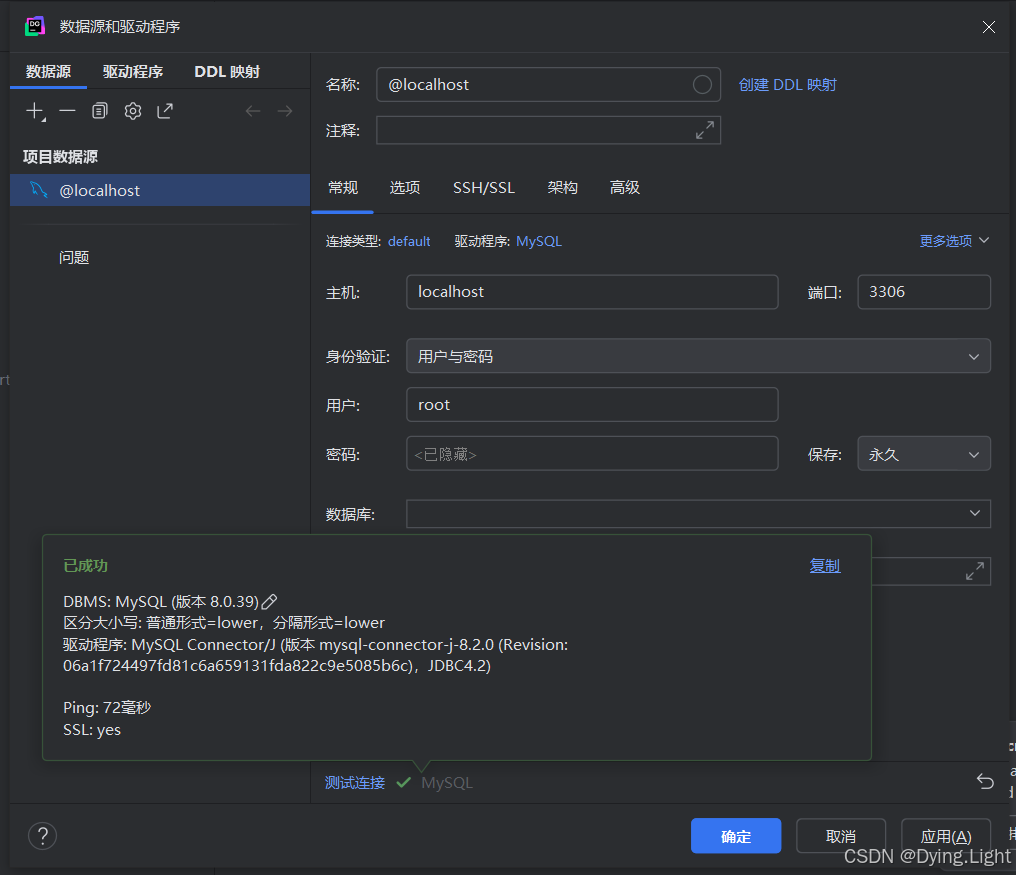This screenshot has width=1016, height=875.
Task: Click inside the 名称 input field
Action: [x=548, y=84]
